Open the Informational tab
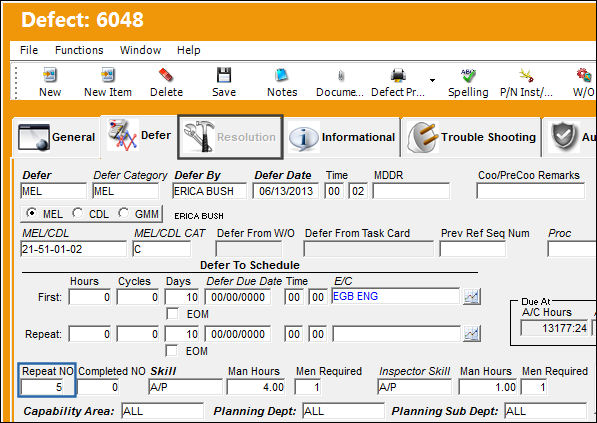 click(x=342, y=137)
